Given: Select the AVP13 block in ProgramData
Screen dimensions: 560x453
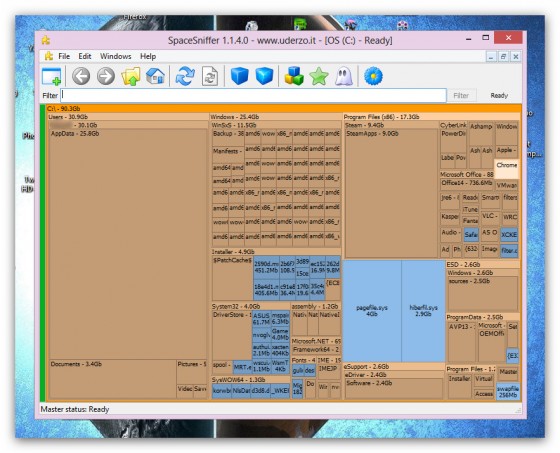Looking at the screenshot, I should (x=462, y=342).
